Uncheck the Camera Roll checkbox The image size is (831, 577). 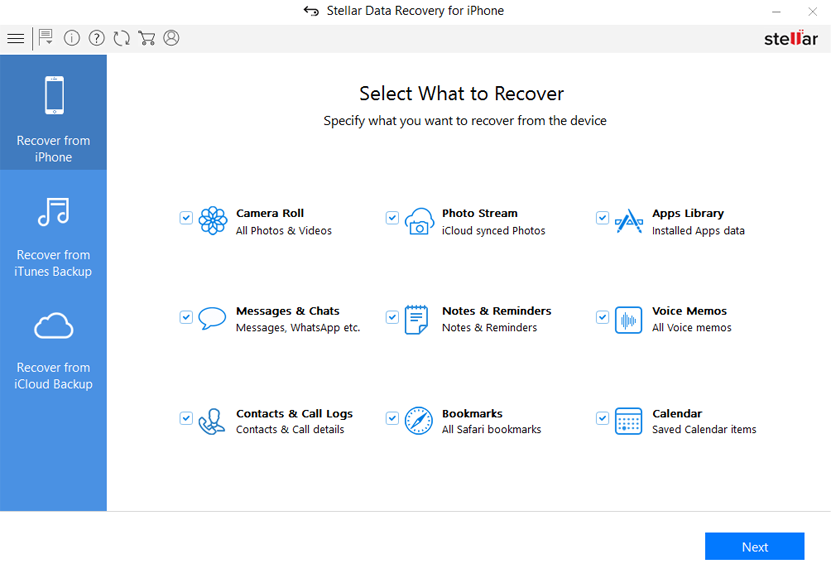(x=186, y=218)
